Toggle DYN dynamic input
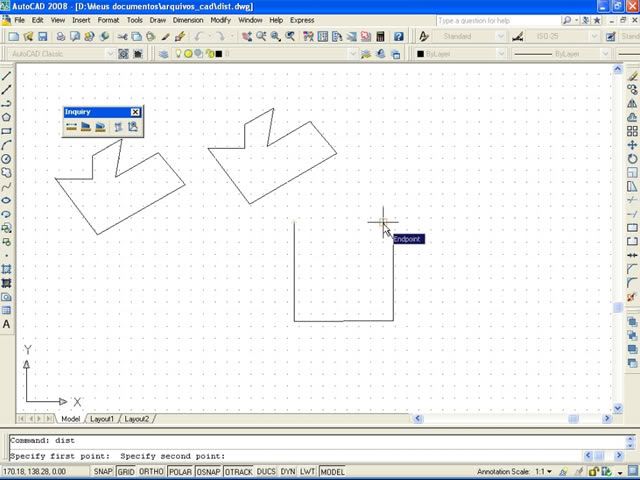This screenshot has height=480, width=640. tap(288, 471)
